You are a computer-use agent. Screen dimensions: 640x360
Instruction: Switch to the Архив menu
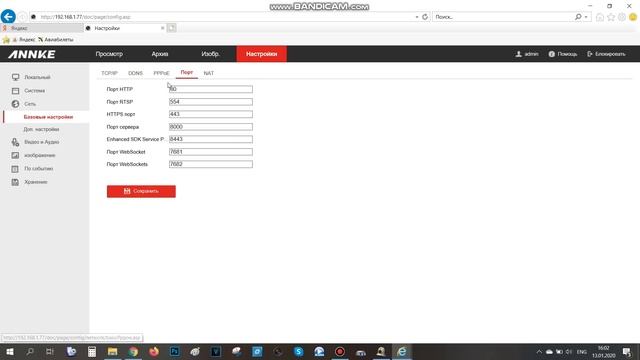coord(160,54)
